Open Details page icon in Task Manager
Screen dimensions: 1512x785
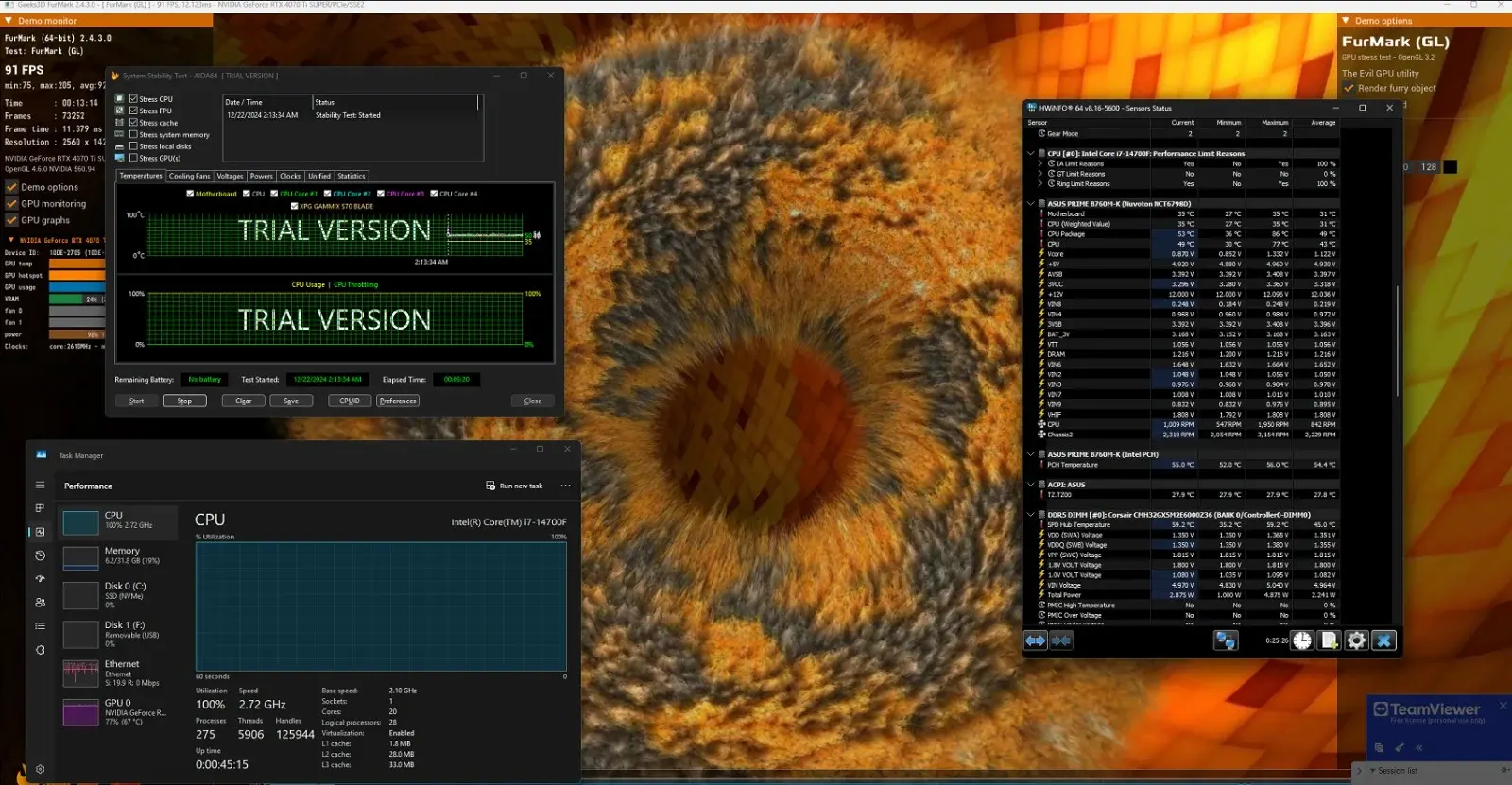(x=40, y=626)
